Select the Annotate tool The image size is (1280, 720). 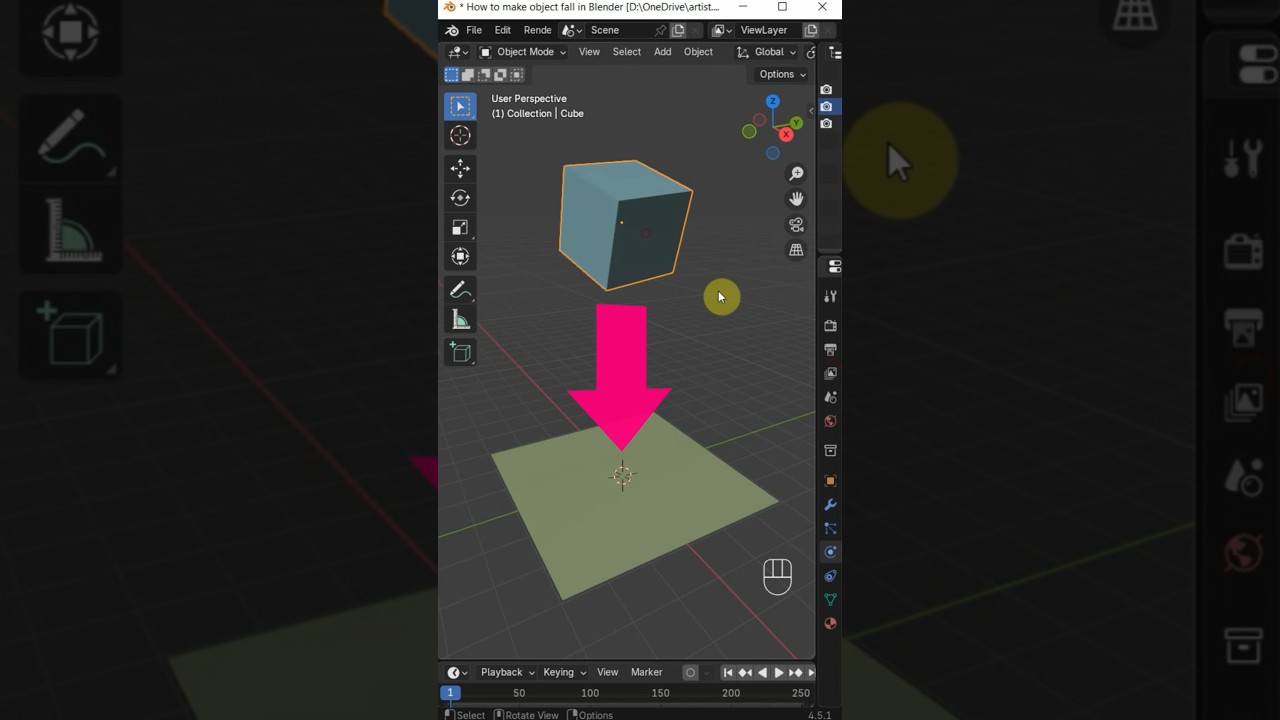pyautogui.click(x=460, y=290)
